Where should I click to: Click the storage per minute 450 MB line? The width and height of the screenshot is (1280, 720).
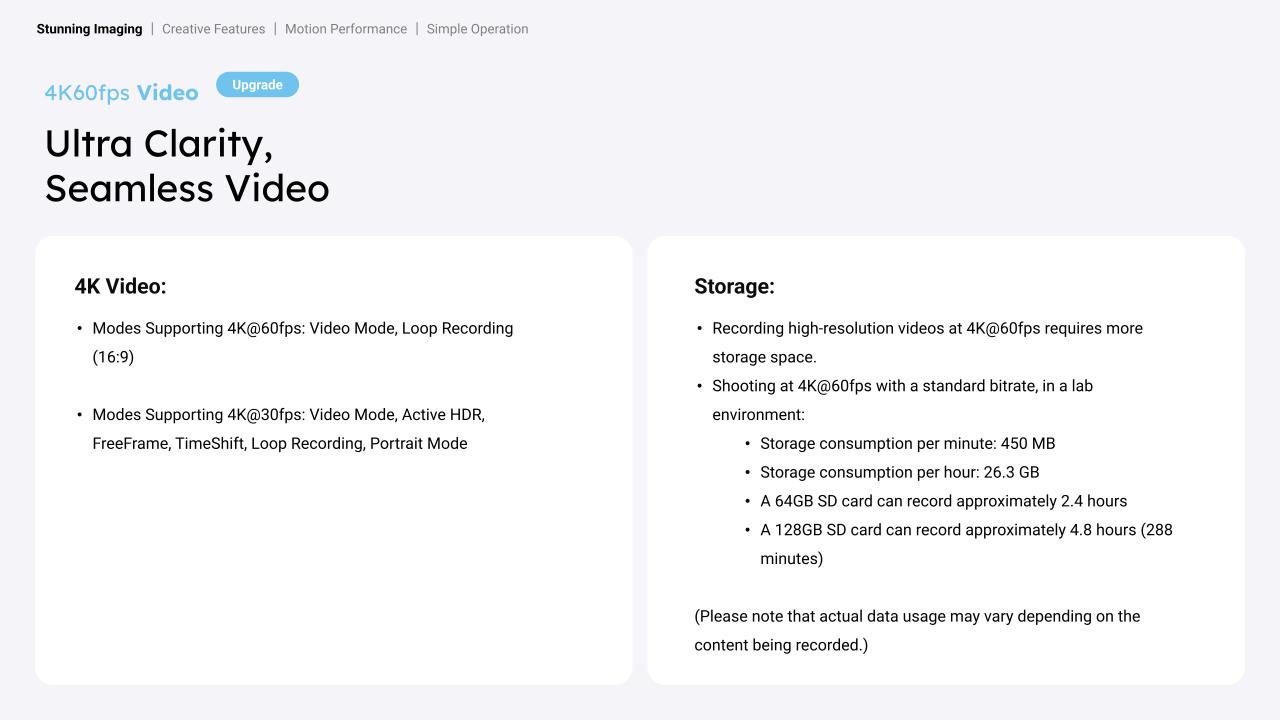pos(907,443)
